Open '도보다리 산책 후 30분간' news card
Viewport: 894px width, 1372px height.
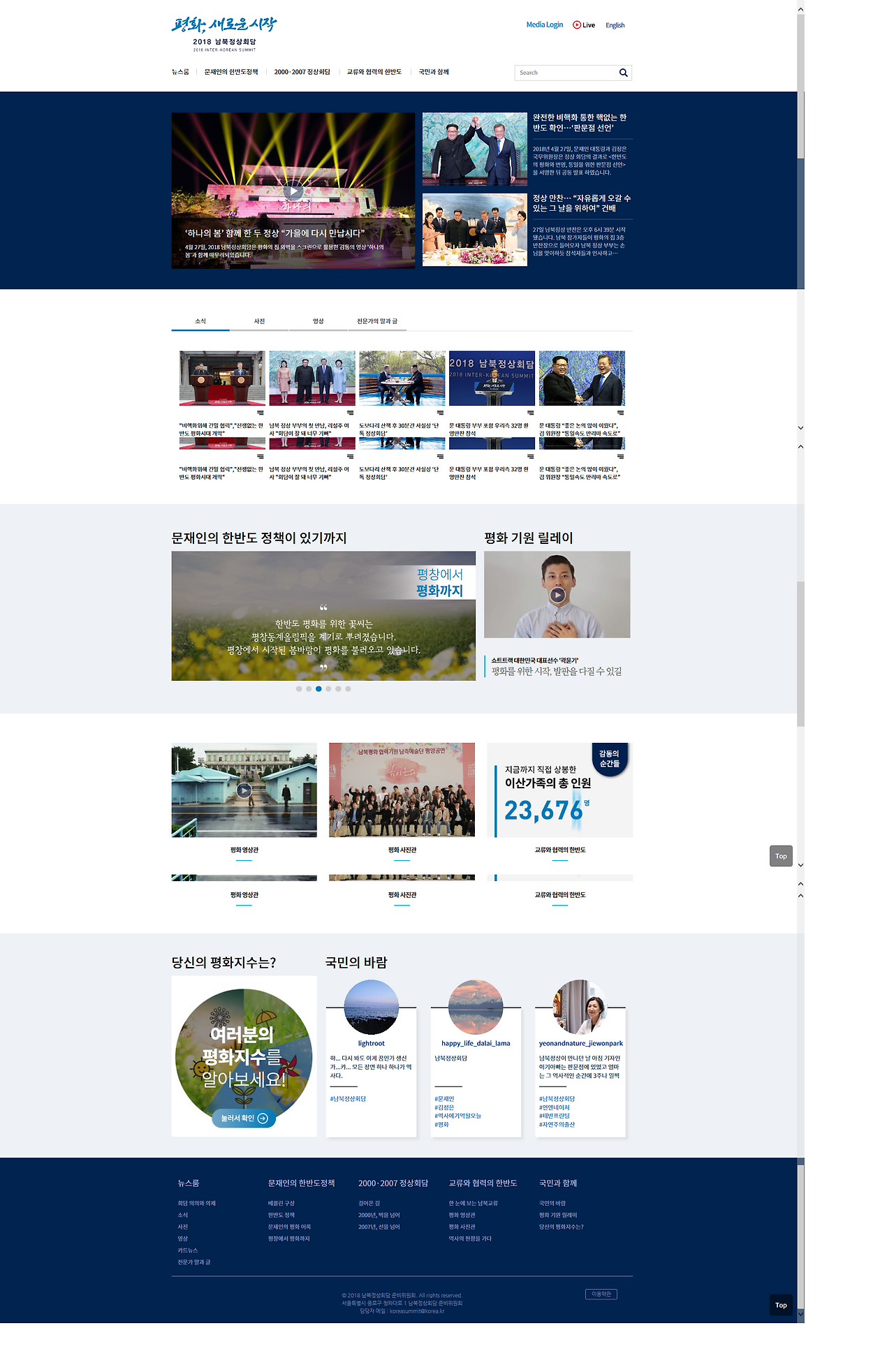[402, 394]
